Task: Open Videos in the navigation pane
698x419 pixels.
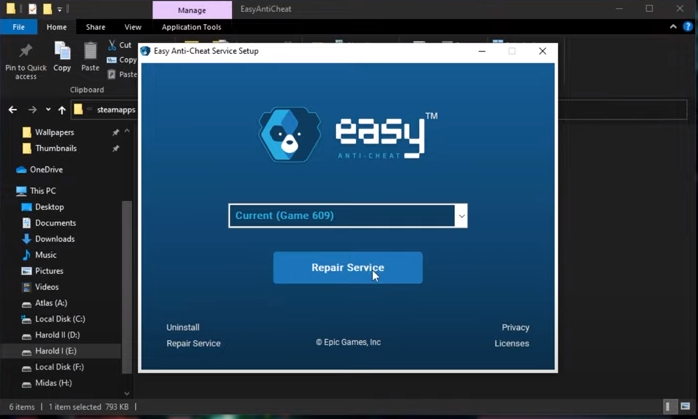Action: click(47, 287)
